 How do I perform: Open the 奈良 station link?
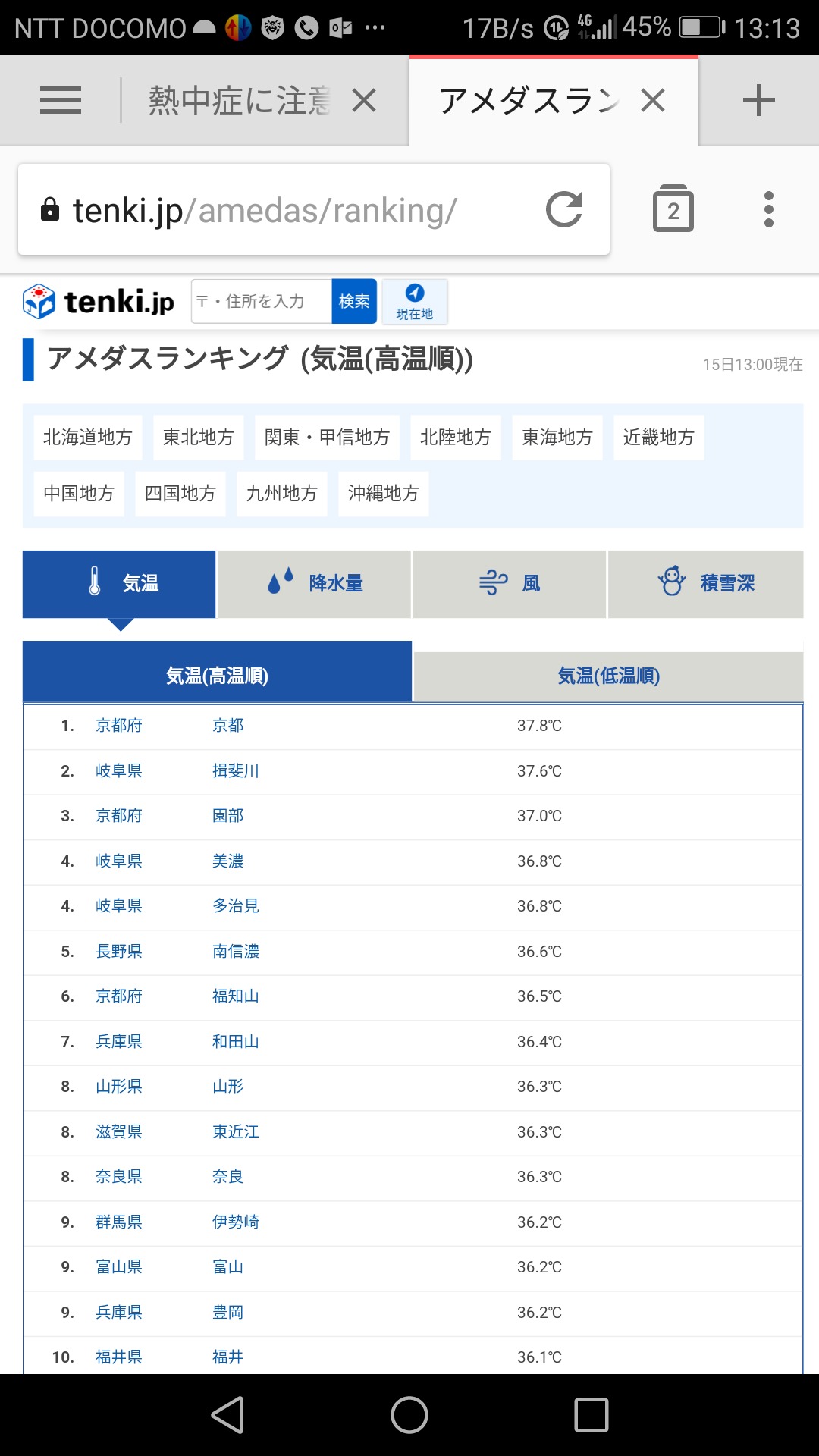(x=228, y=1177)
